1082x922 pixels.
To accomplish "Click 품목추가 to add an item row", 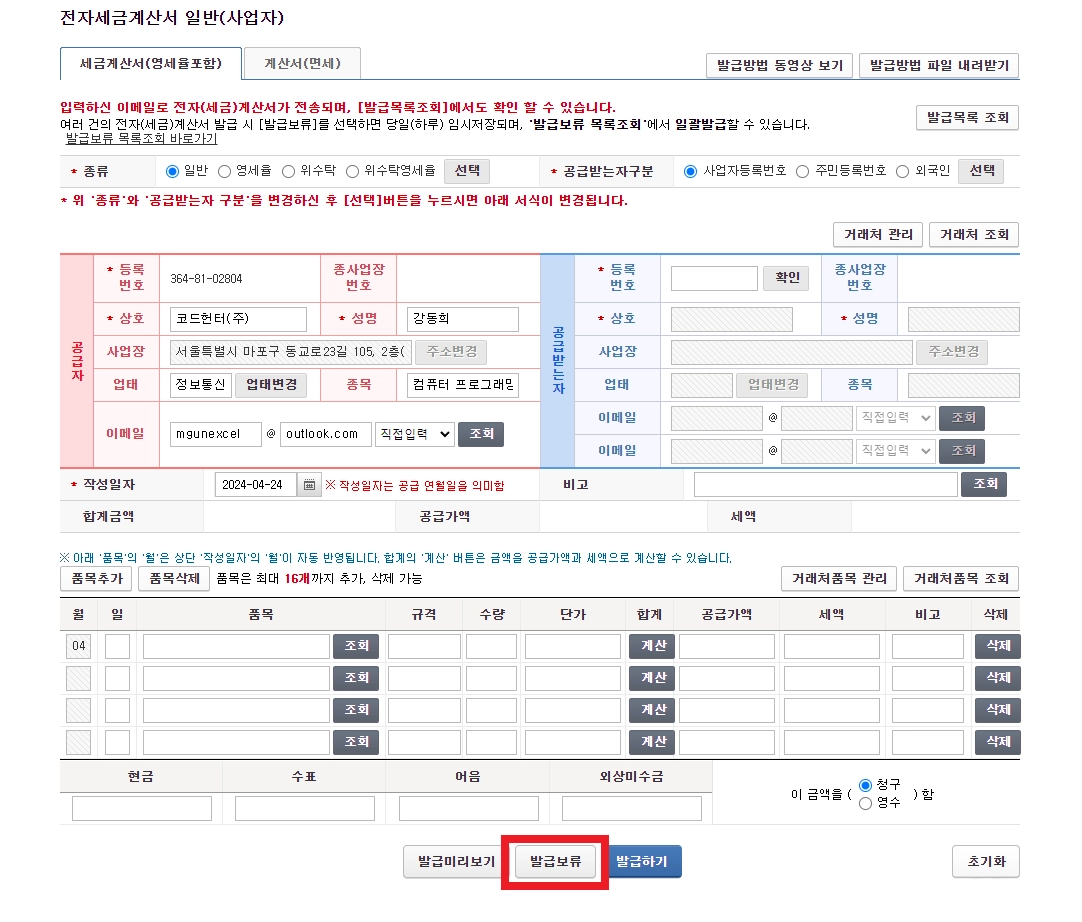I will point(96,578).
